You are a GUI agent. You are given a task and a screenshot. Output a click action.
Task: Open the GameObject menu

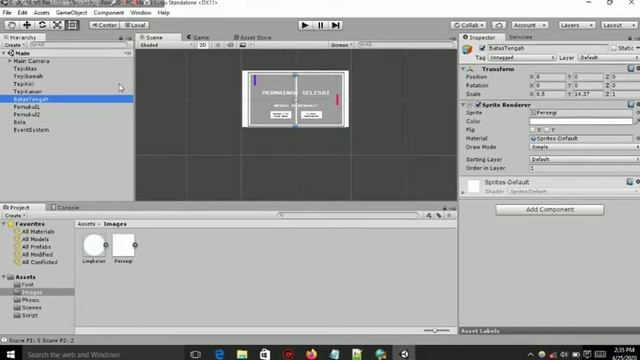[x=71, y=13]
